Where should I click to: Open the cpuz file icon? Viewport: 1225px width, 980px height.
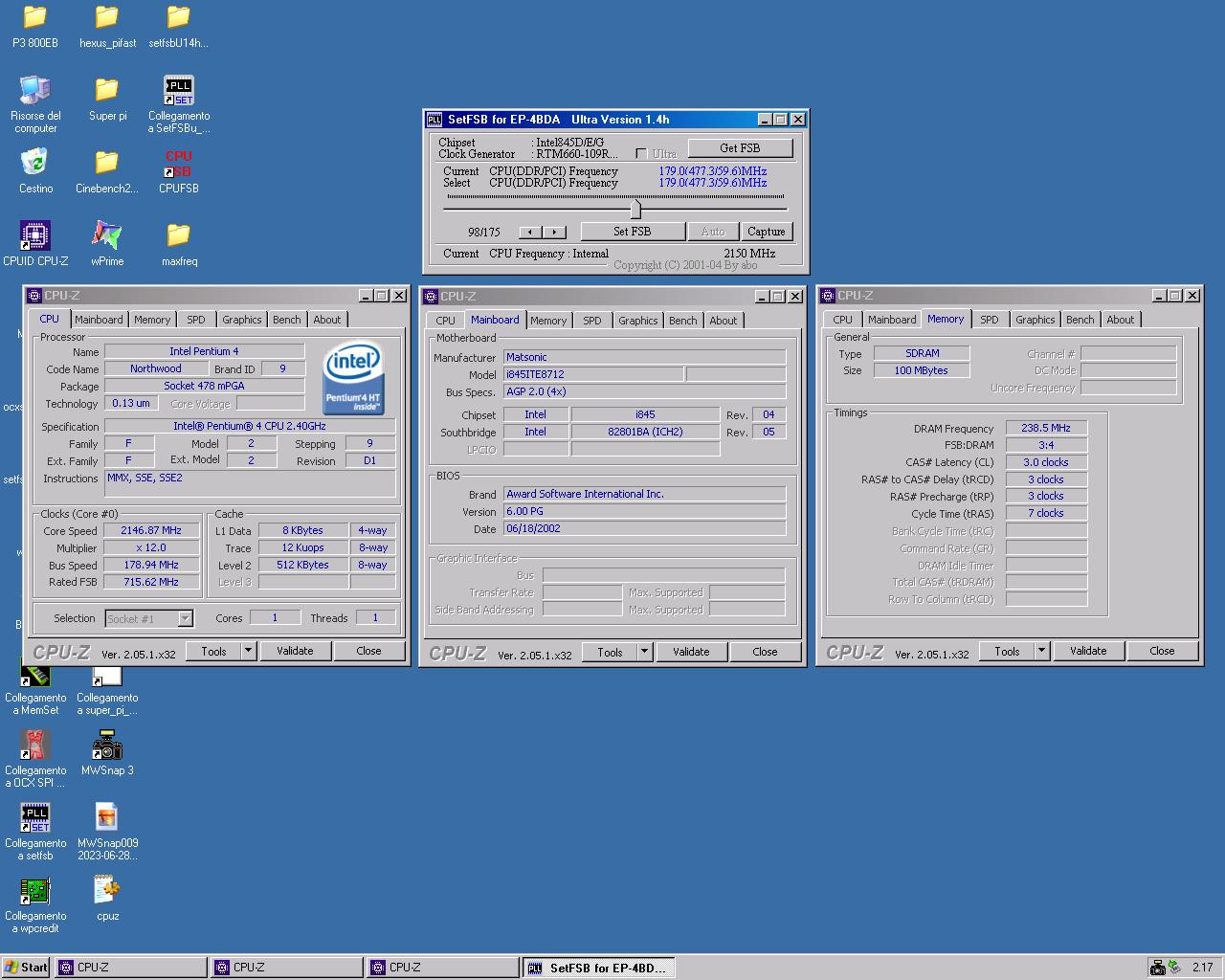pyautogui.click(x=107, y=890)
